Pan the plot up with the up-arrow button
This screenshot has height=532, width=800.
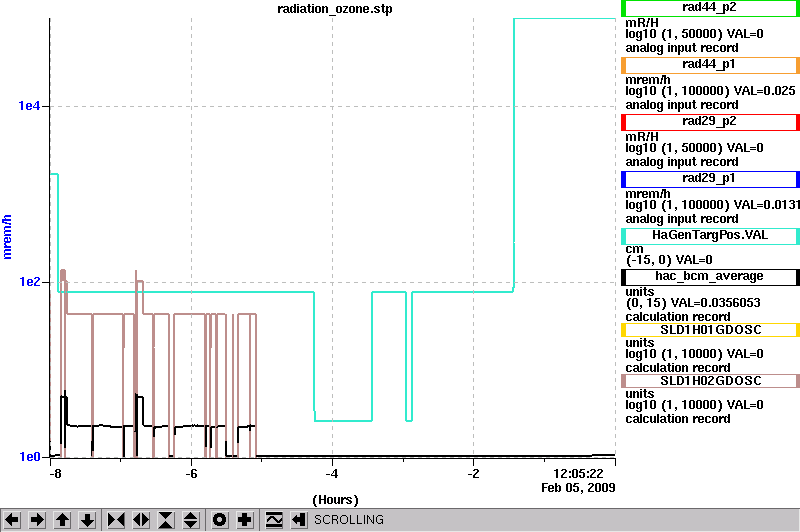(62, 520)
